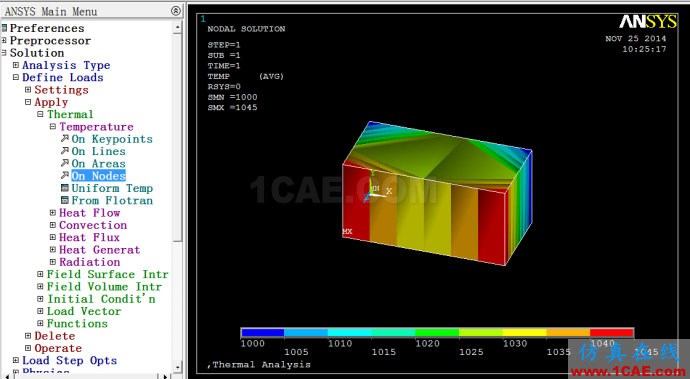Click the On Nodes arrow icon

(65, 176)
